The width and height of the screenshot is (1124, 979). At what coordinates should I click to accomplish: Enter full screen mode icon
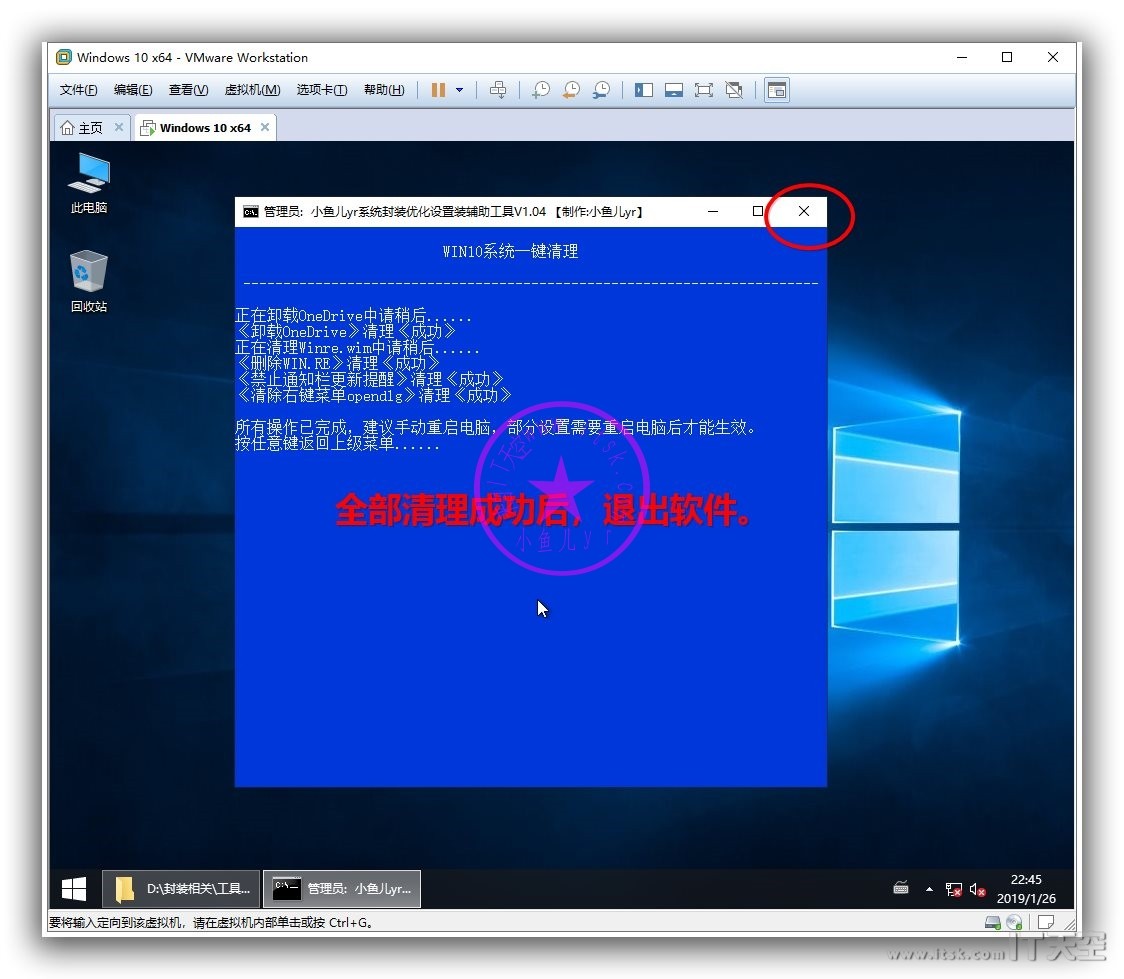pyautogui.click(x=704, y=90)
